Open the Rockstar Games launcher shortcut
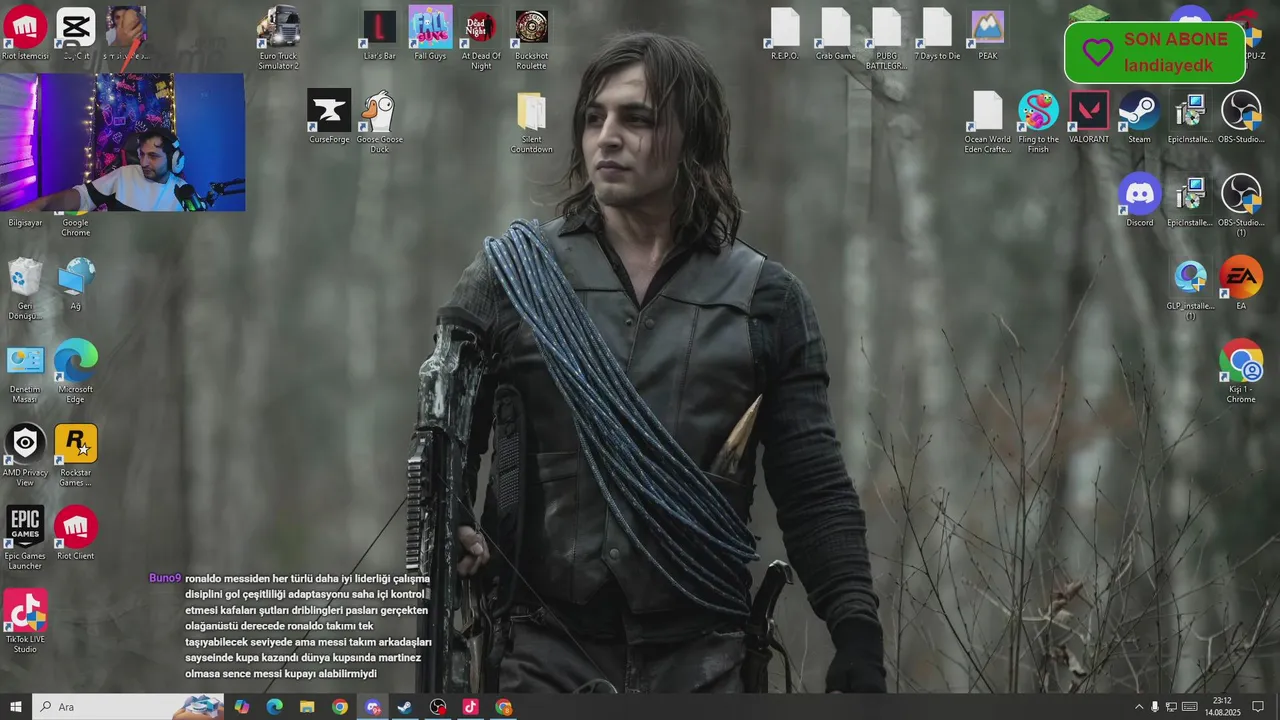This screenshot has width=1280, height=720. (75, 455)
